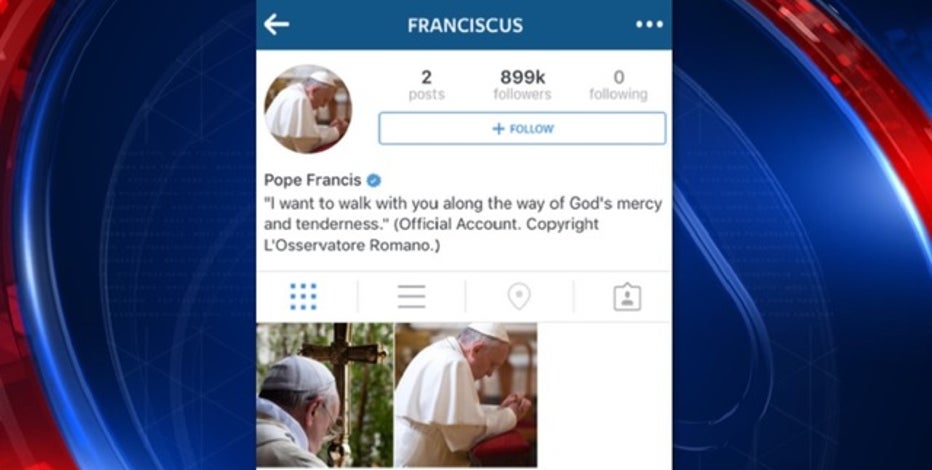Open the 899k followers list

(x=522, y=85)
